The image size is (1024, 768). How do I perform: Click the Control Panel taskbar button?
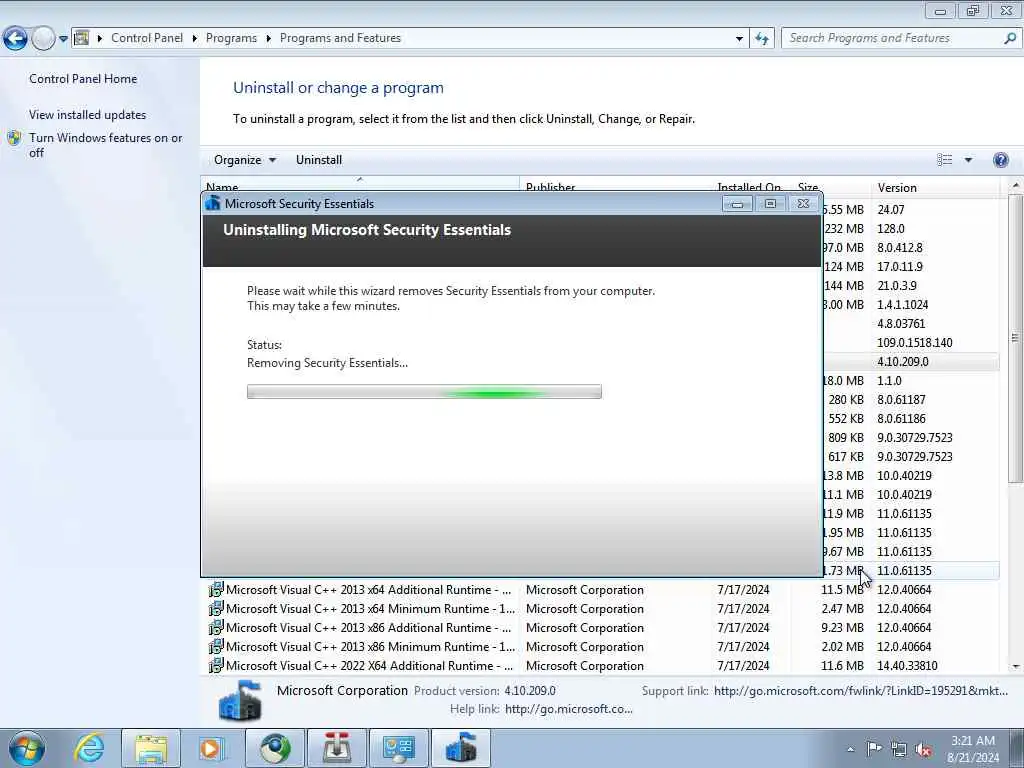pyautogui.click(x=398, y=748)
